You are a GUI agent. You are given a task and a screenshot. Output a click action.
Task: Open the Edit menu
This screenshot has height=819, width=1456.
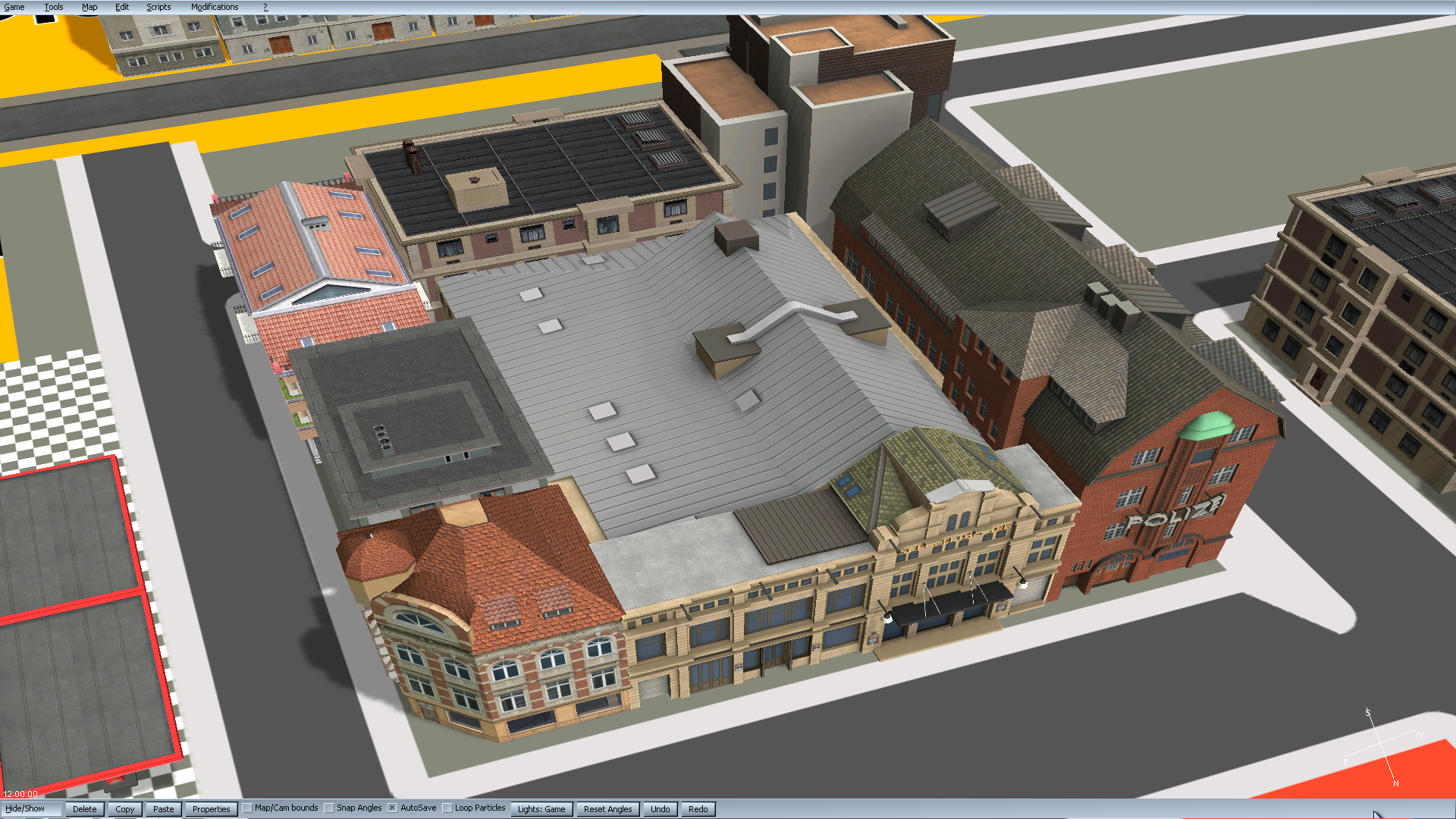click(122, 7)
